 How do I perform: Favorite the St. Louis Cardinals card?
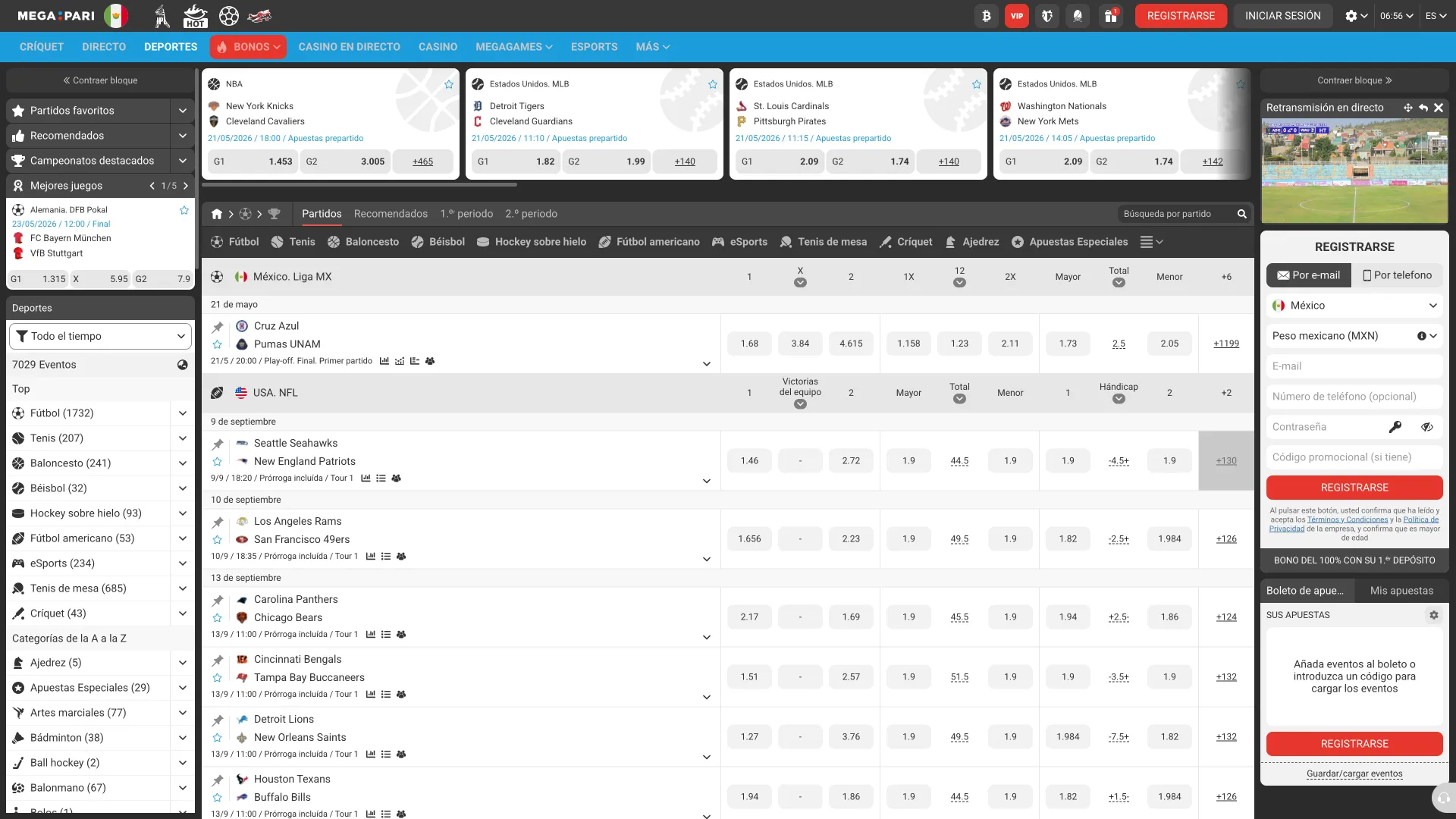pos(977,84)
